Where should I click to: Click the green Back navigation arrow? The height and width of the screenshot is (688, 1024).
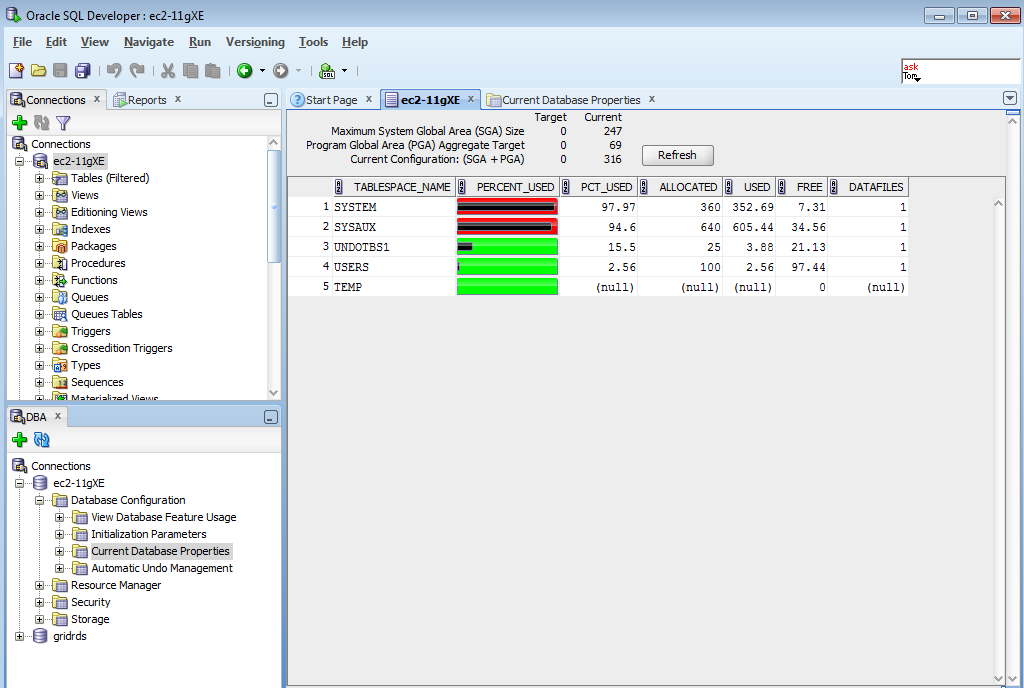coord(245,70)
